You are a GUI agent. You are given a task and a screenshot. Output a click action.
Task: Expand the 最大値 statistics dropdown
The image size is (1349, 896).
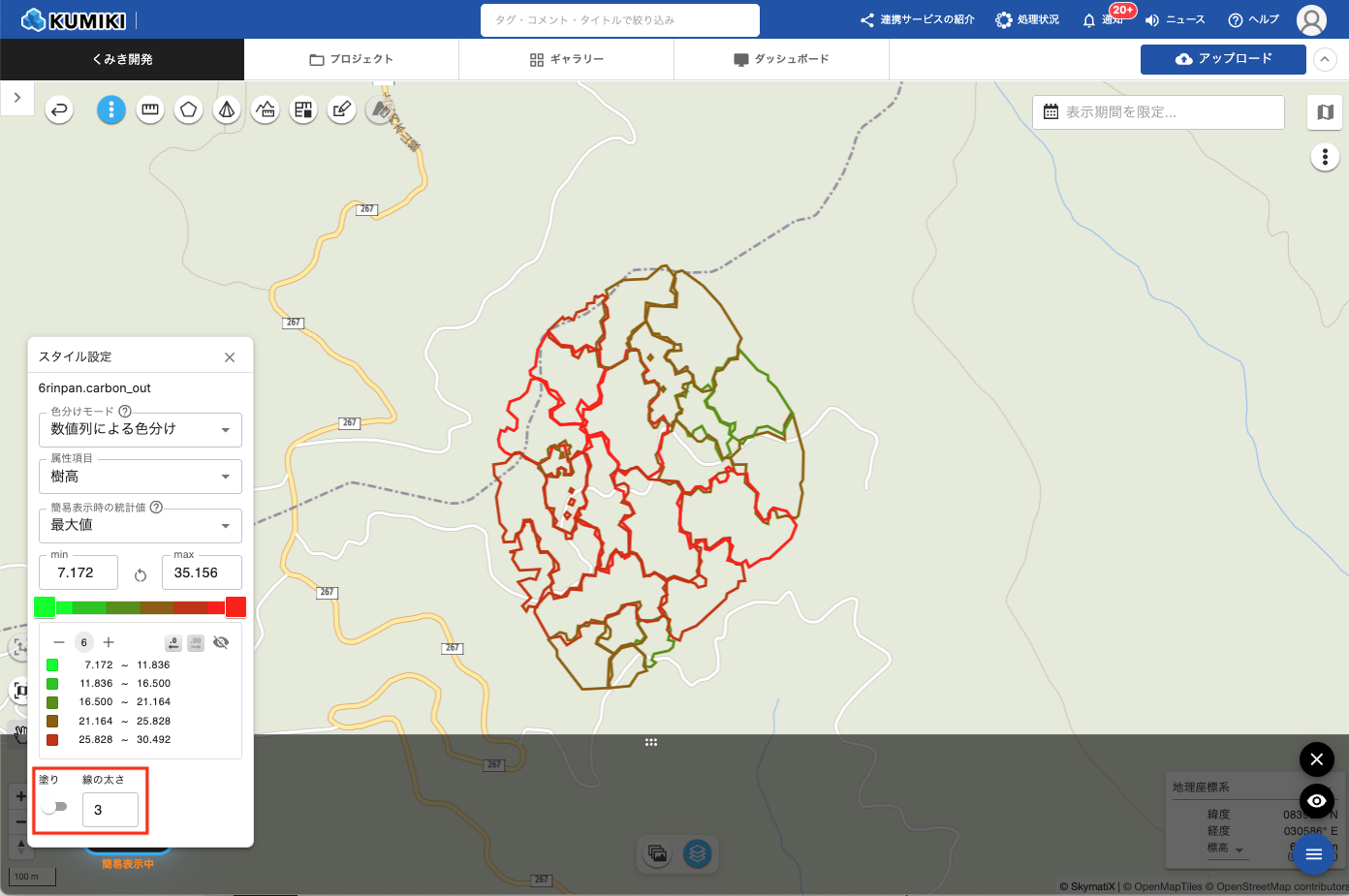pos(141,525)
